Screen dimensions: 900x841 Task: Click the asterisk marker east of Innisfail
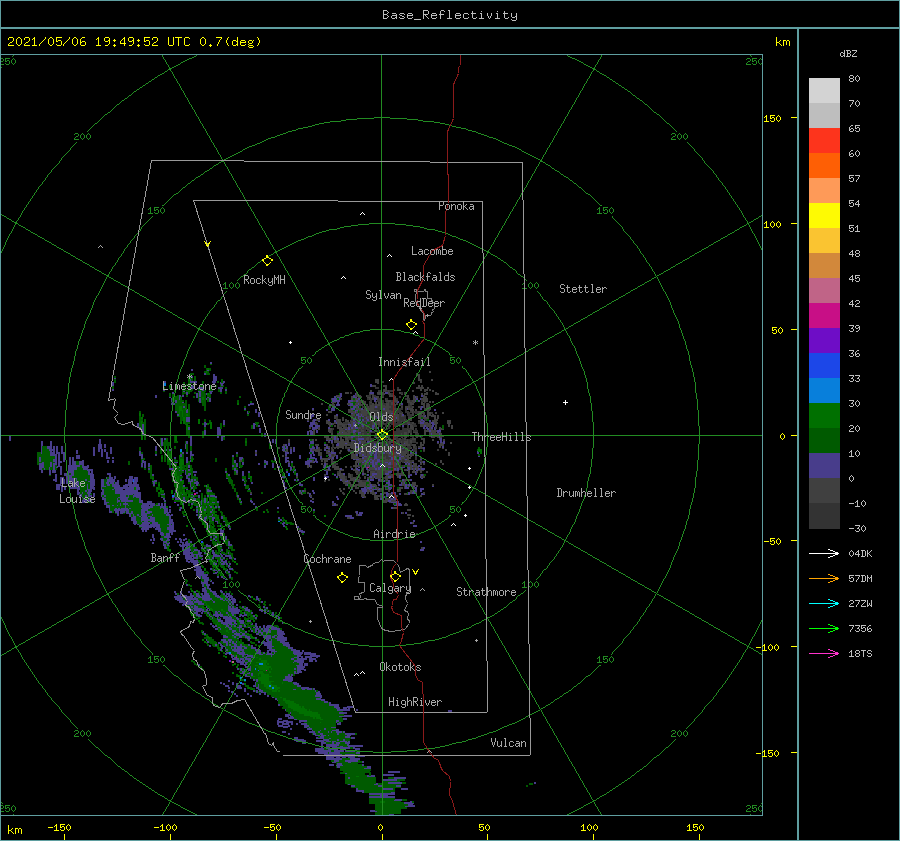pos(475,343)
